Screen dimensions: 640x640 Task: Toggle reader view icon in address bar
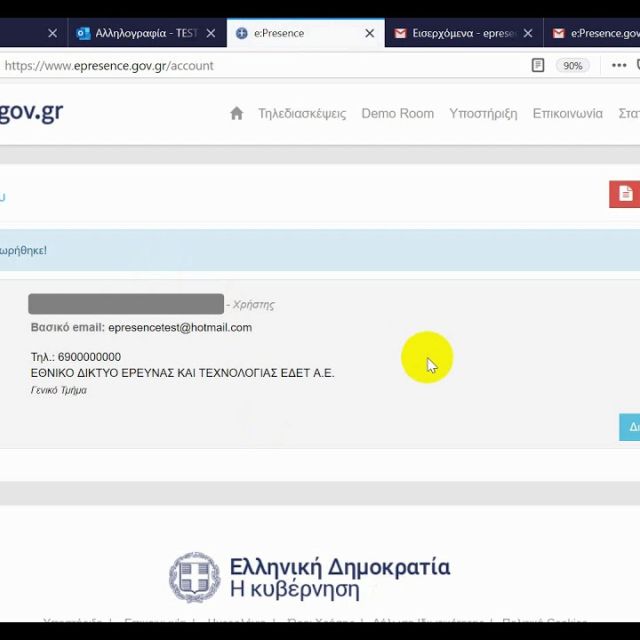coord(538,65)
